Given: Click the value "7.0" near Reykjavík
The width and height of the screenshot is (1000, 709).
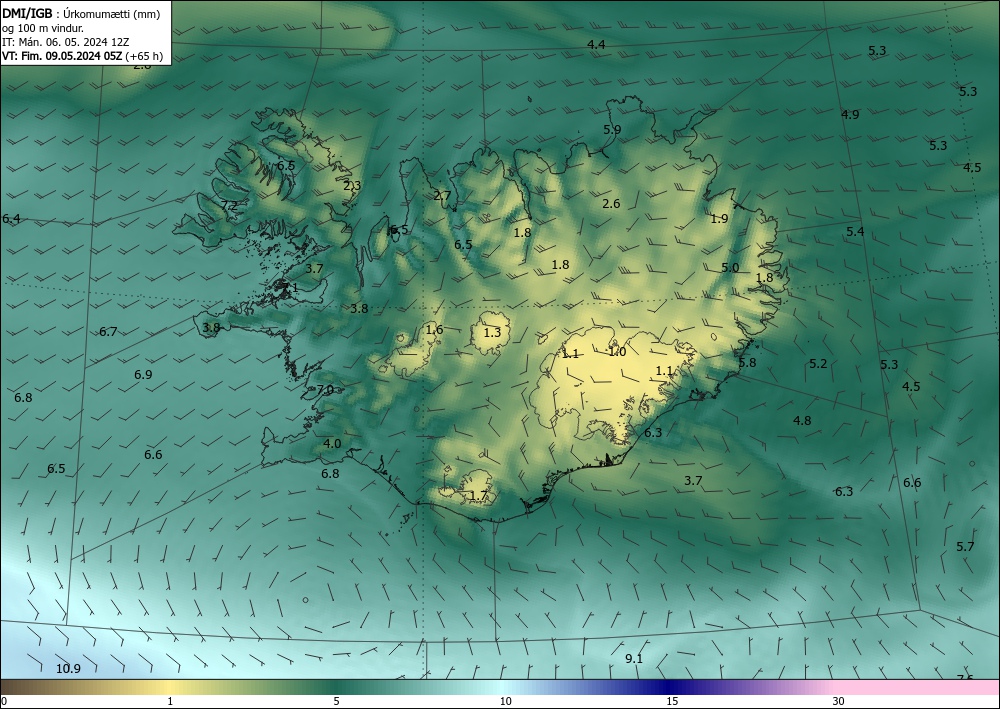Looking at the screenshot, I should tap(325, 390).
